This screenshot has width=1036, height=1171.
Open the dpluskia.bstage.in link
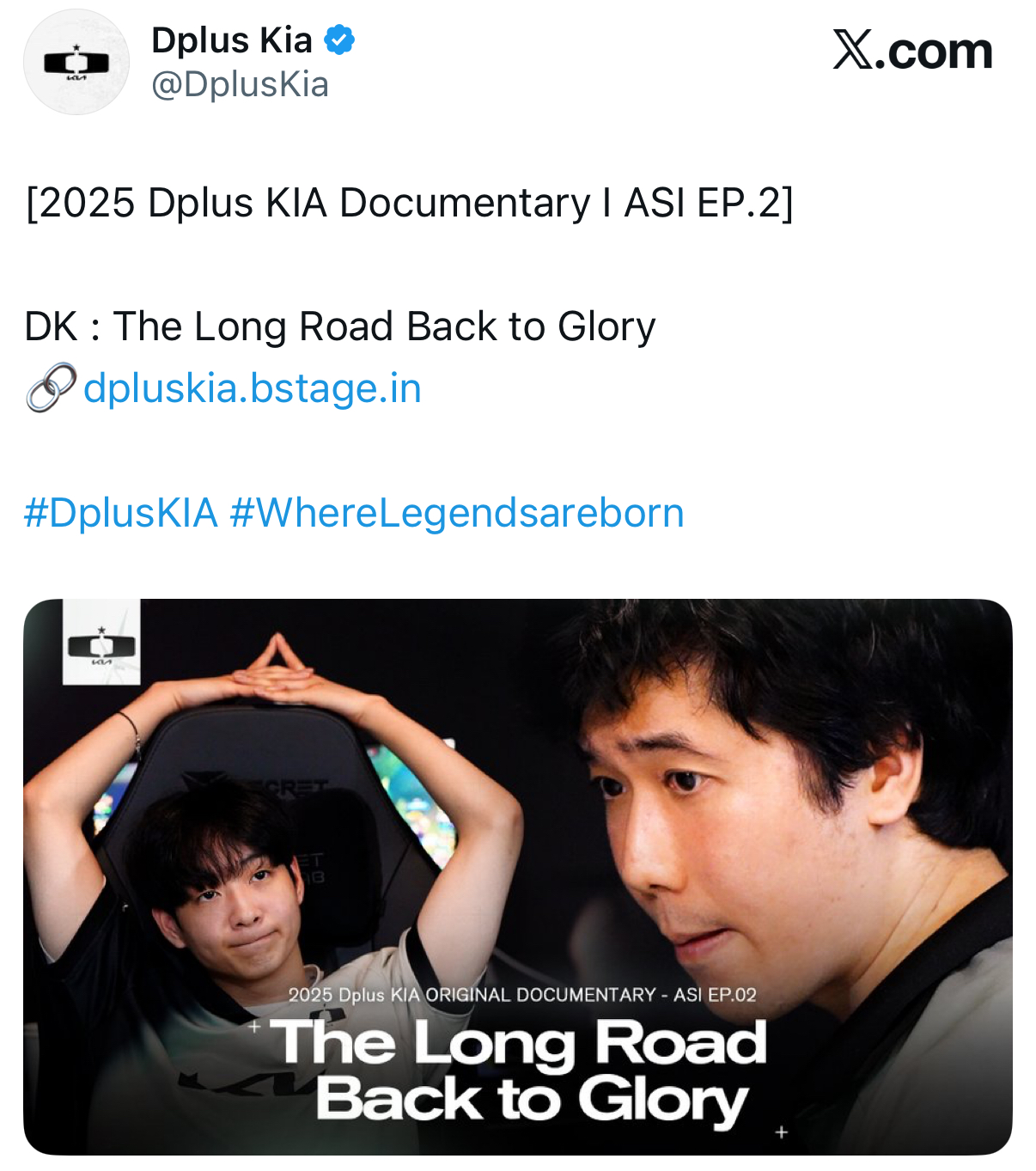click(x=253, y=388)
